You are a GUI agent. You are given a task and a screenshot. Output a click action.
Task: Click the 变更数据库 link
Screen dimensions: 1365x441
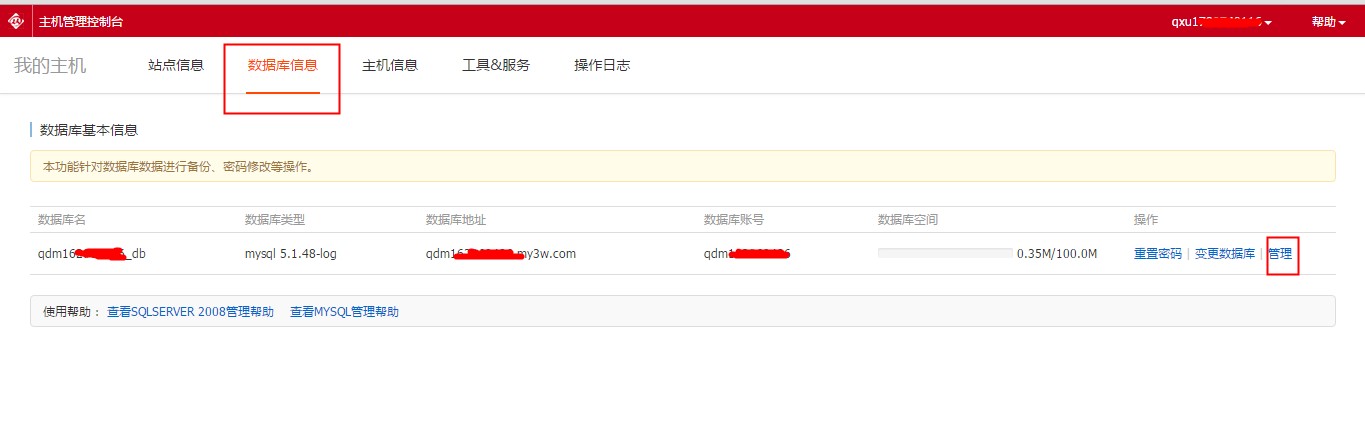1225,254
